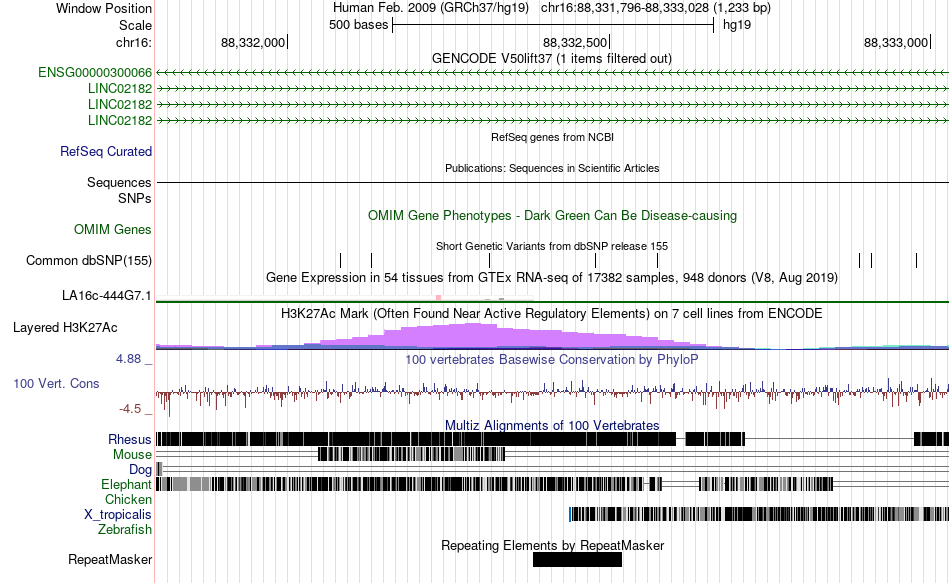The height and width of the screenshot is (583, 950).
Task: Click the RefSeq genes from NCBI title
Action: click(553, 138)
